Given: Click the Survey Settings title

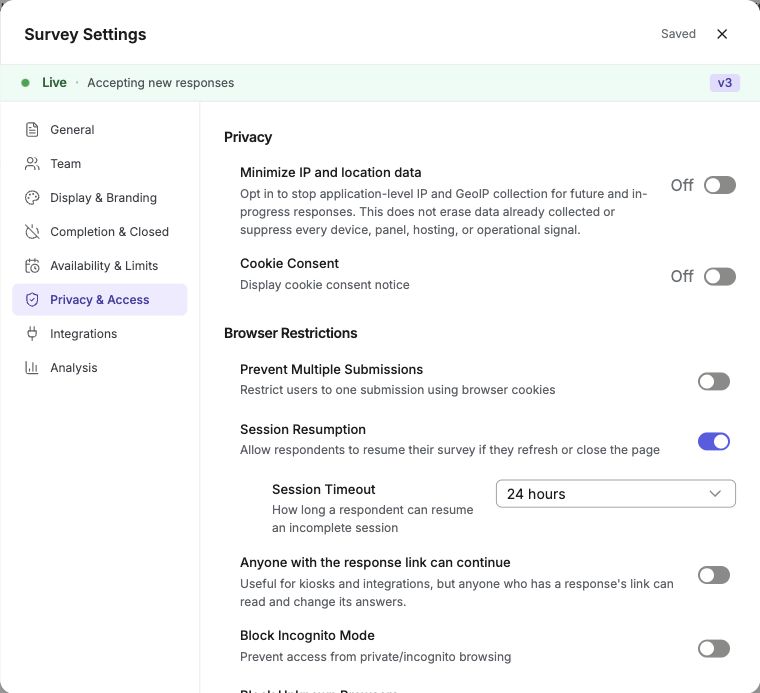Looking at the screenshot, I should 85,34.
